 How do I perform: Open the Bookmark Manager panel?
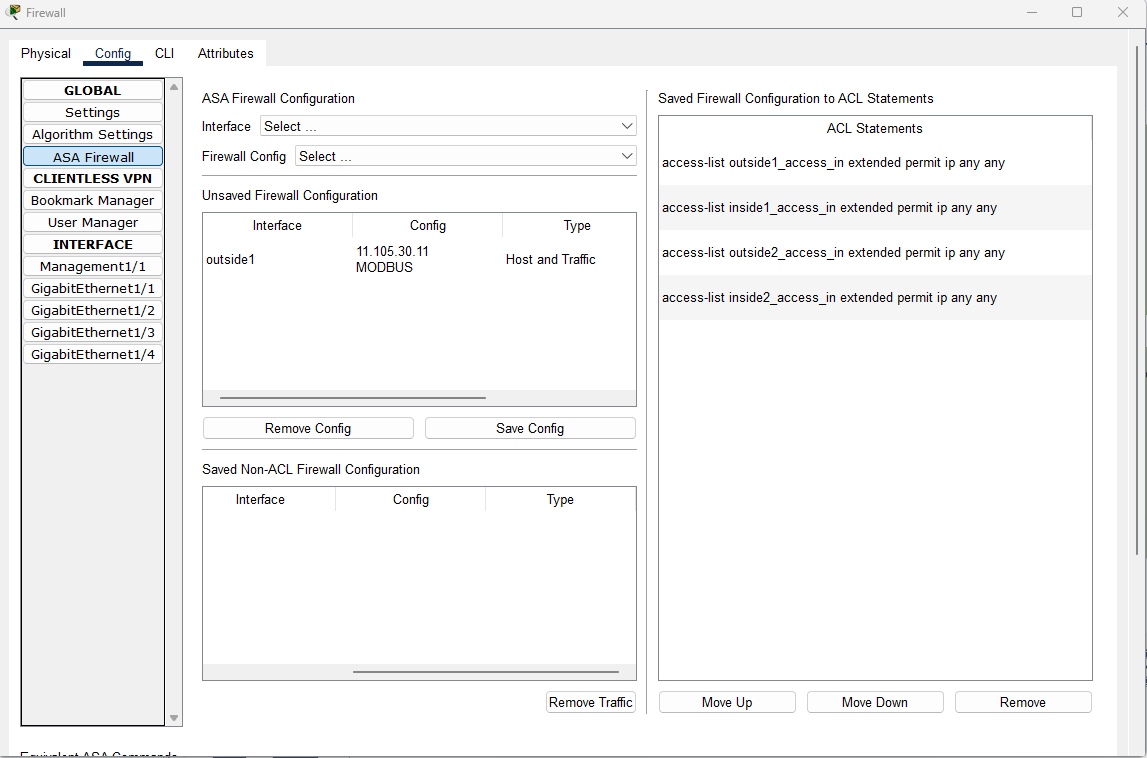pos(92,200)
